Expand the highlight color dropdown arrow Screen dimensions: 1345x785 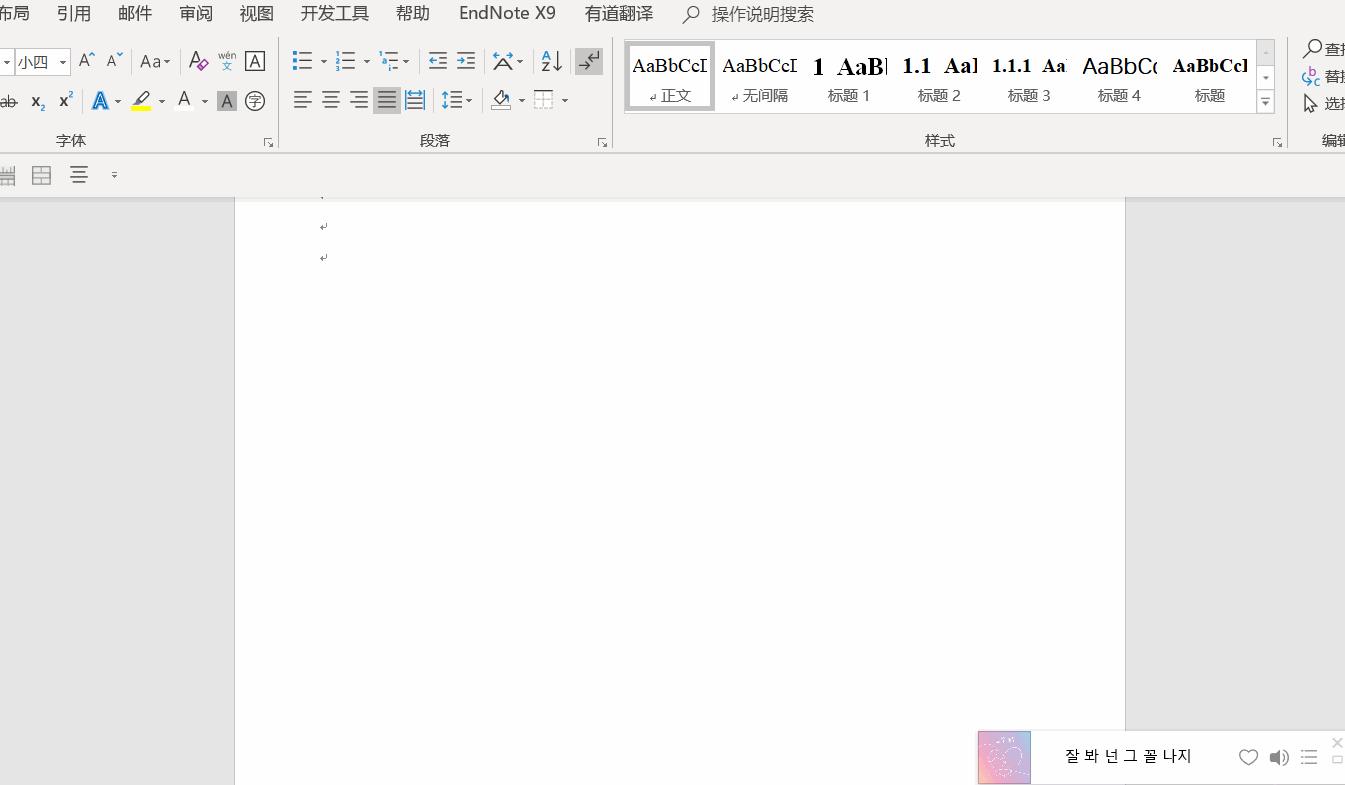(x=162, y=101)
